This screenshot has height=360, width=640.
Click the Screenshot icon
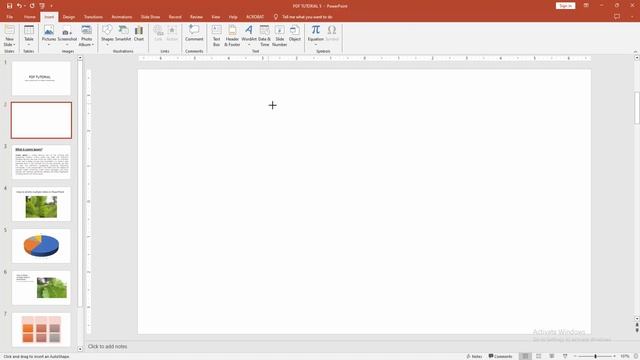click(x=67, y=30)
